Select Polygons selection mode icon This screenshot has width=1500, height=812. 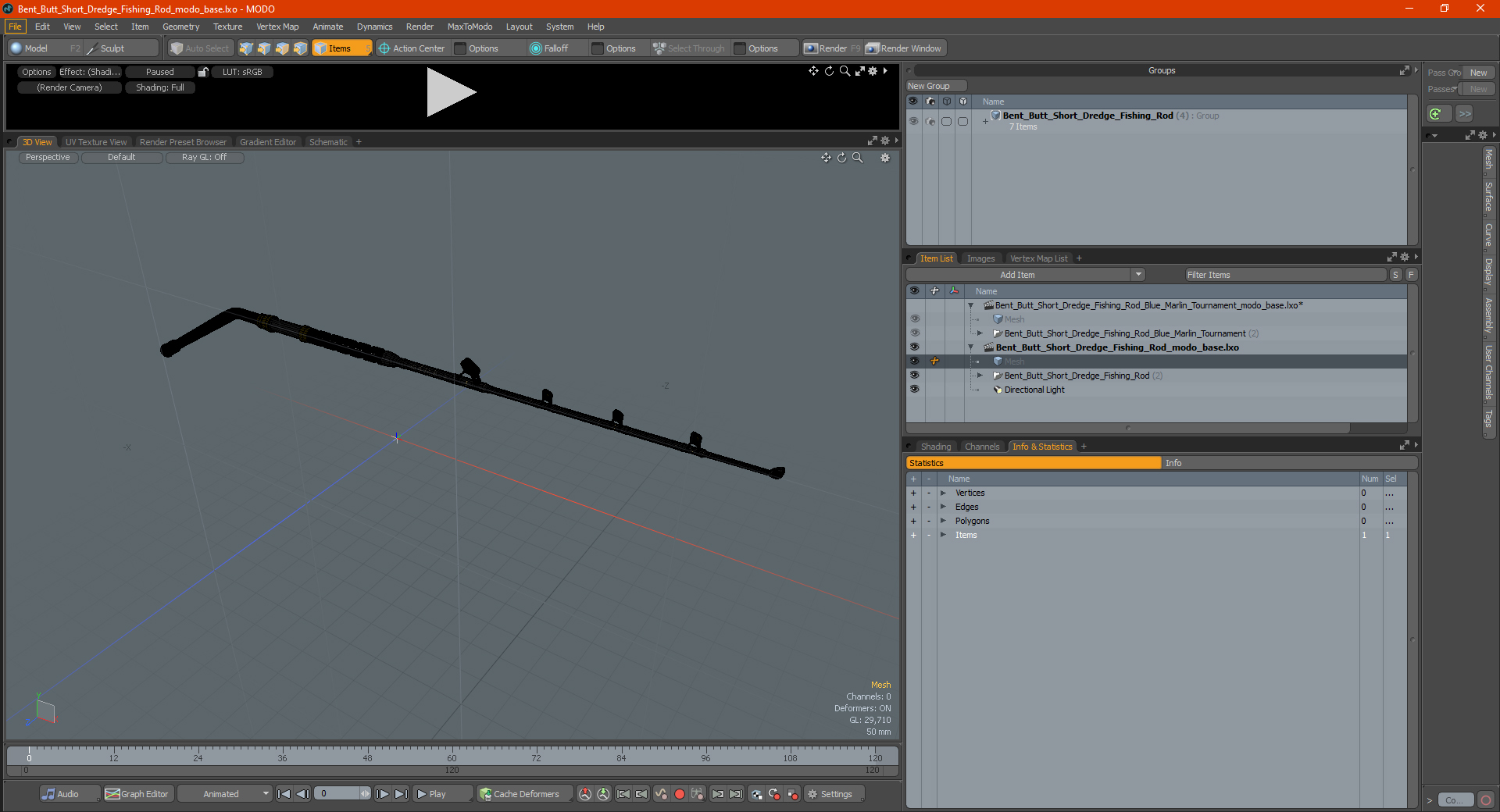click(282, 48)
